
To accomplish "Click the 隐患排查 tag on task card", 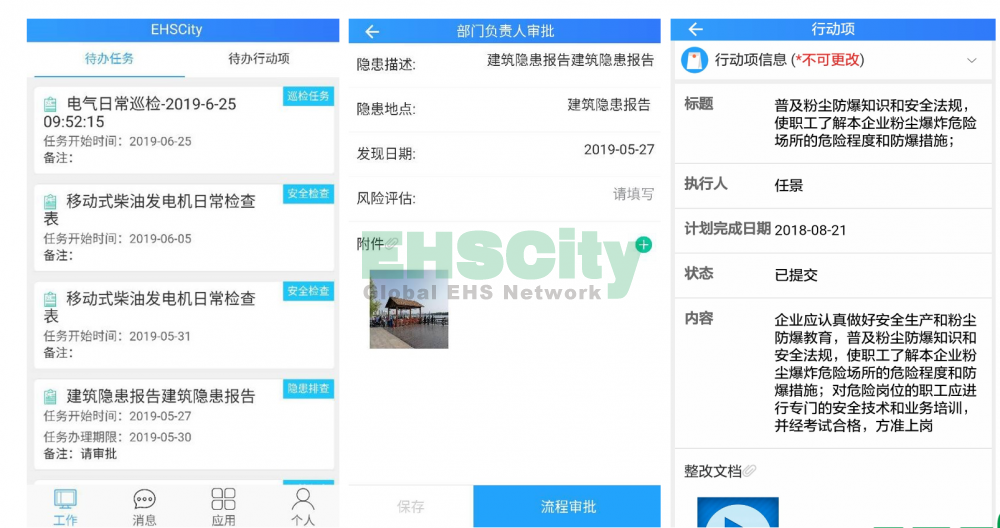I will pyautogui.click(x=308, y=389).
